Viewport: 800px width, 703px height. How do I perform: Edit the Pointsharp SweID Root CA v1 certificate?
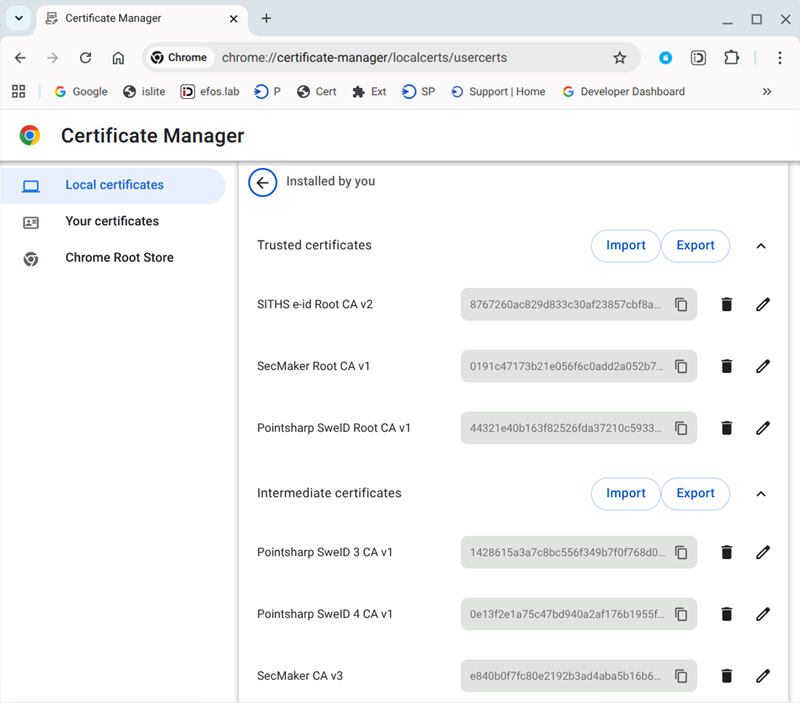point(763,428)
